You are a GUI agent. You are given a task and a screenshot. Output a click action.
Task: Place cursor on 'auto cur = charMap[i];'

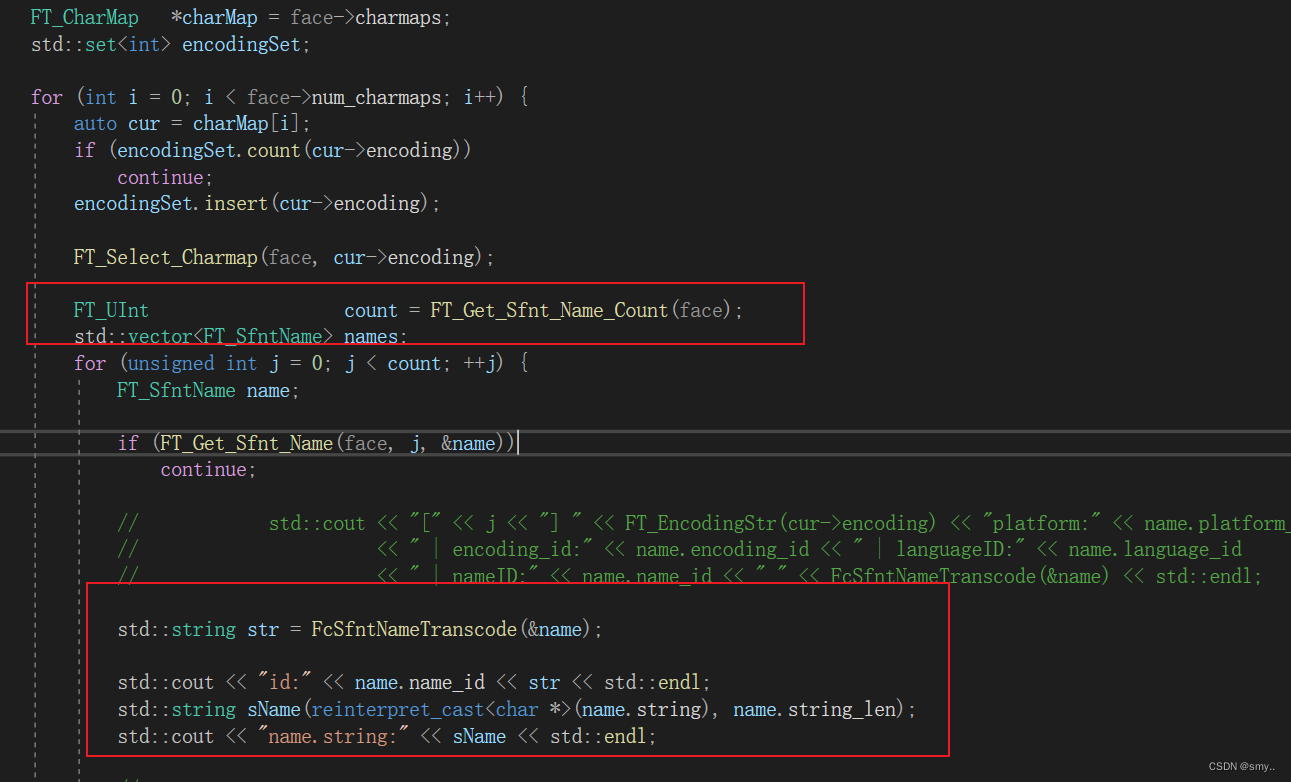(x=192, y=124)
